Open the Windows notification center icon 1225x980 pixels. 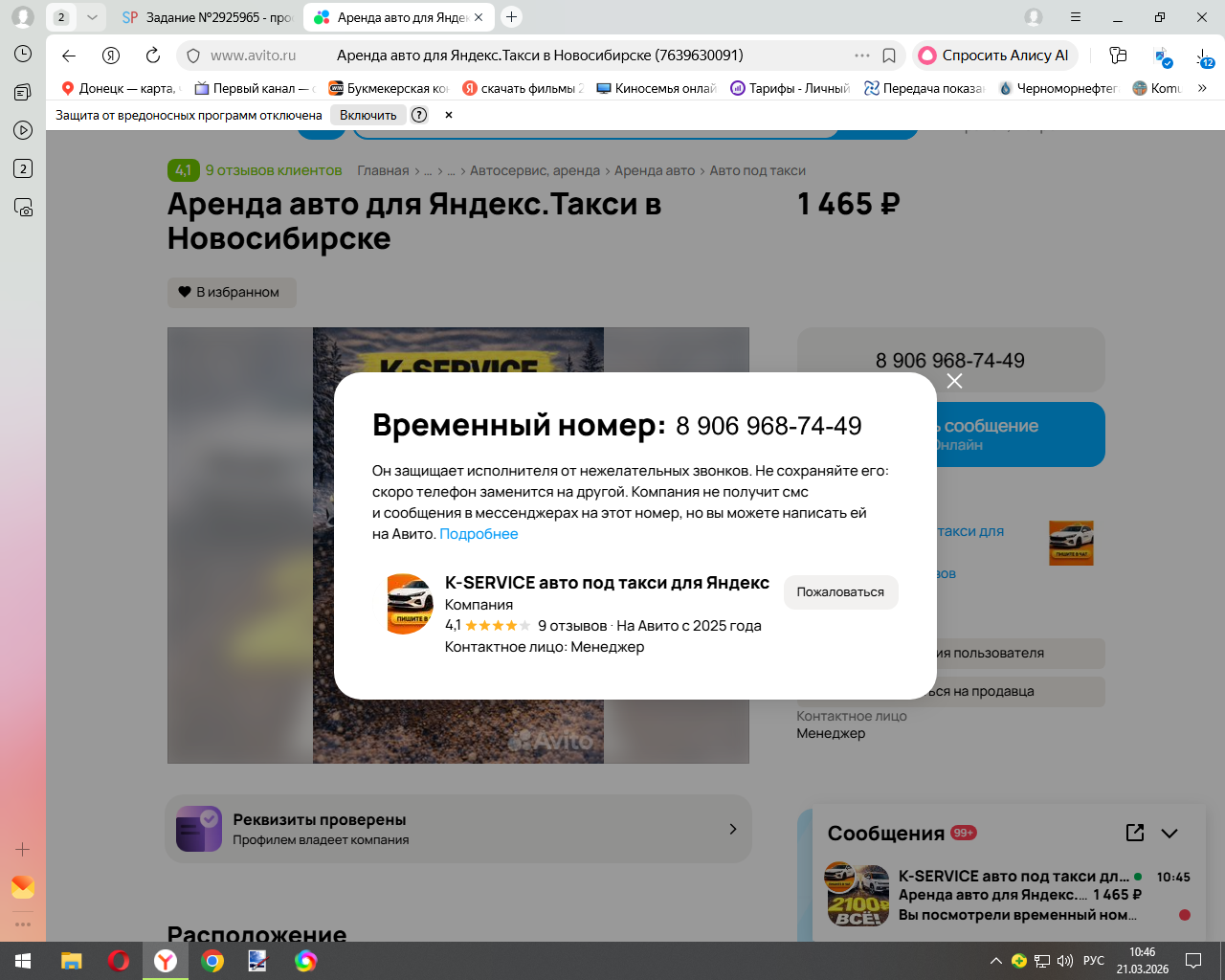[1193, 961]
